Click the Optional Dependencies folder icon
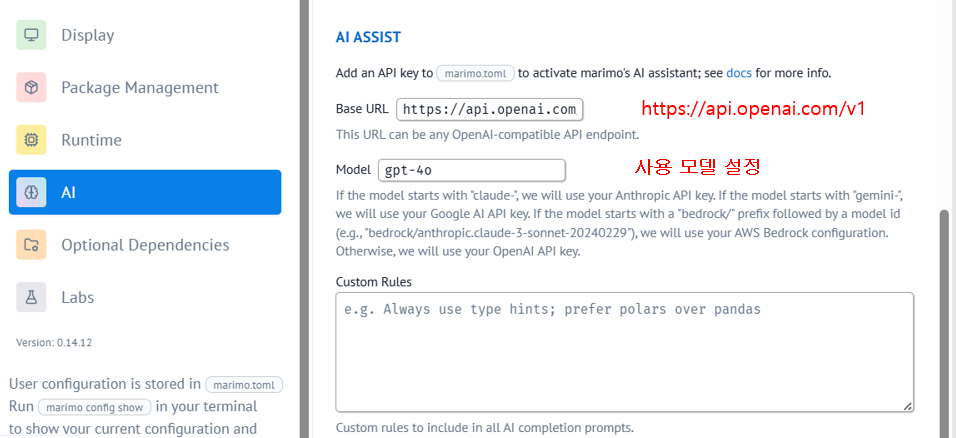 click(x=31, y=245)
